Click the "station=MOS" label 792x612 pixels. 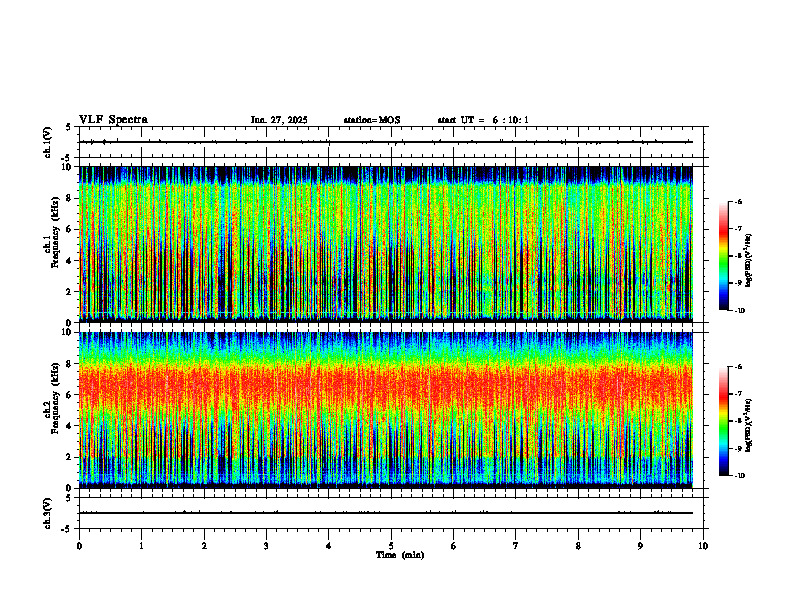coord(372,120)
